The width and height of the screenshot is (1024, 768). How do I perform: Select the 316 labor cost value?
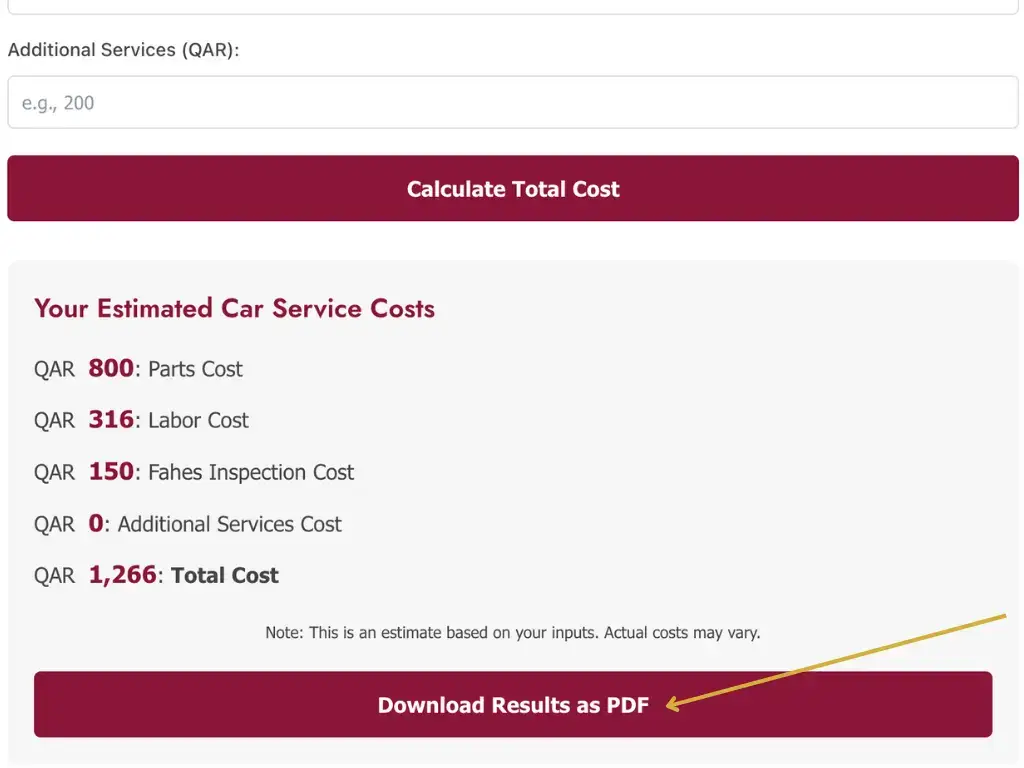[x=111, y=420]
